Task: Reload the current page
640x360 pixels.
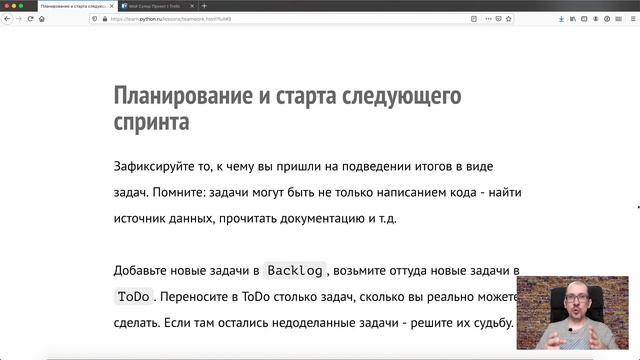Action: coord(30,19)
